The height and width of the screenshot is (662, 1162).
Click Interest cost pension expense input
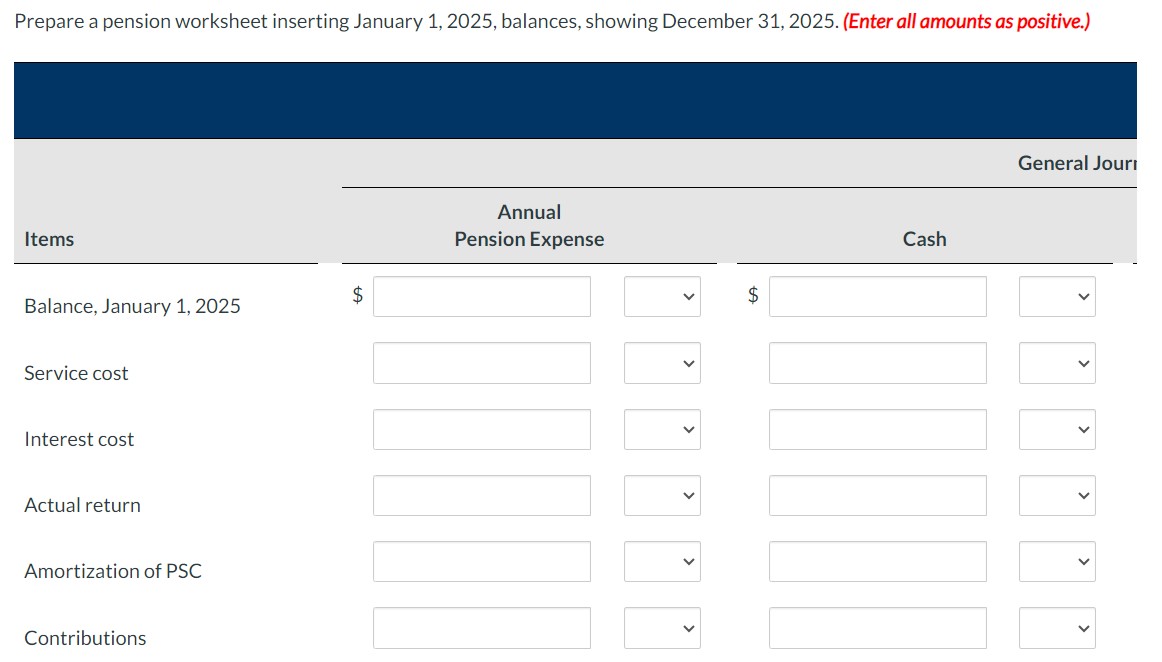point(481,429)
